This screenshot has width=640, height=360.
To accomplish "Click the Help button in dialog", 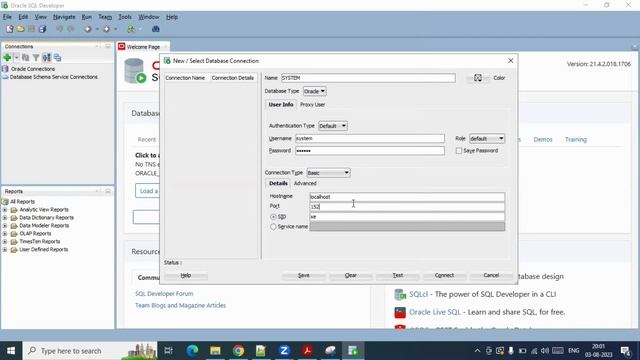I will click(186, 276).
